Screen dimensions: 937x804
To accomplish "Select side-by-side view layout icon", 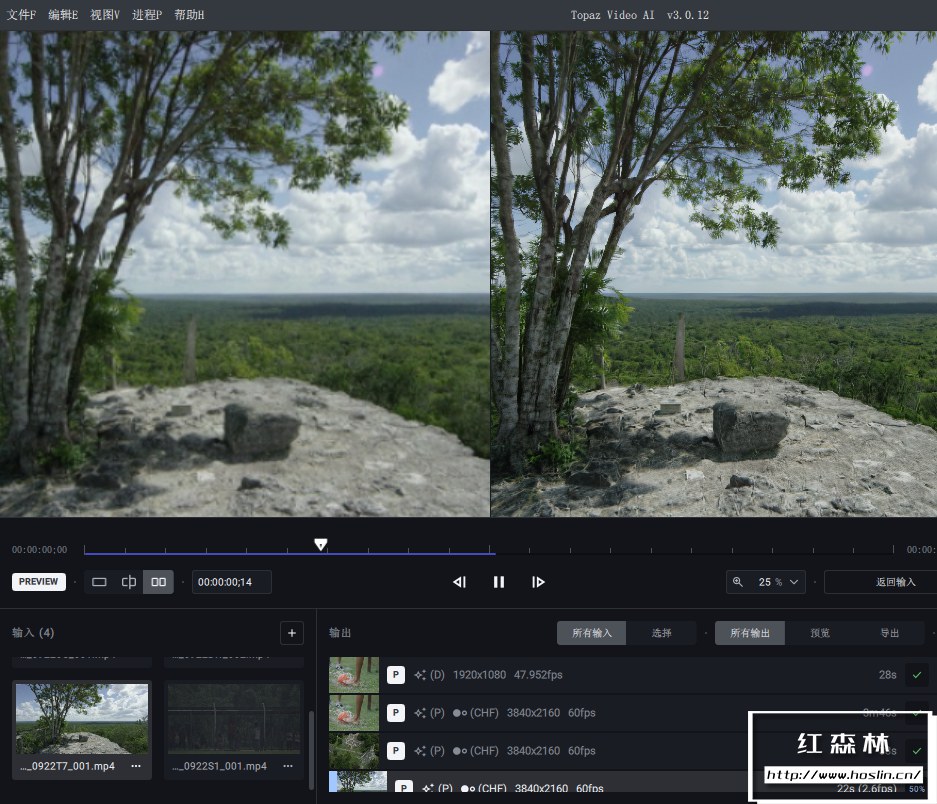I will pos(158,582).
